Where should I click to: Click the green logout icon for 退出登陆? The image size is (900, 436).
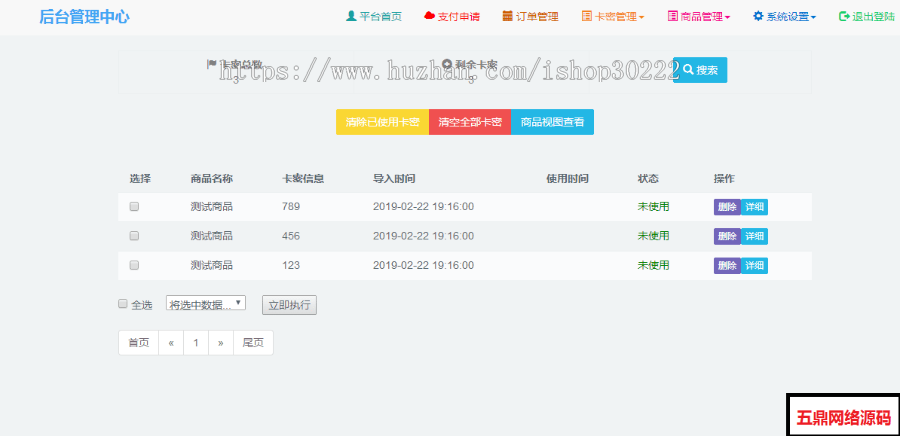(x=844, y=16)
